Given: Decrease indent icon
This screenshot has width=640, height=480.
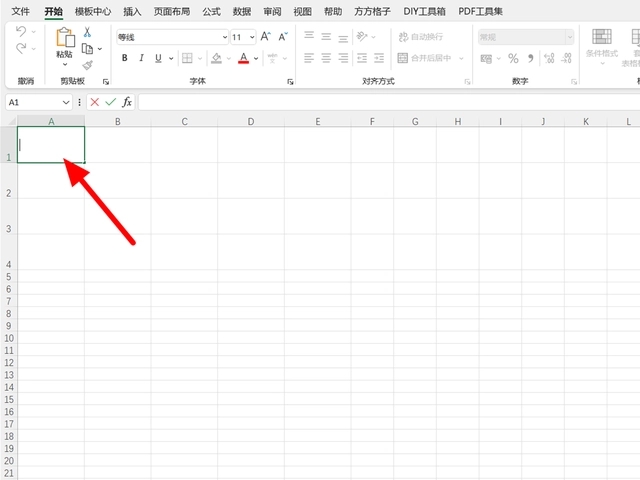Looking at the screenshot, I should 362,58.
